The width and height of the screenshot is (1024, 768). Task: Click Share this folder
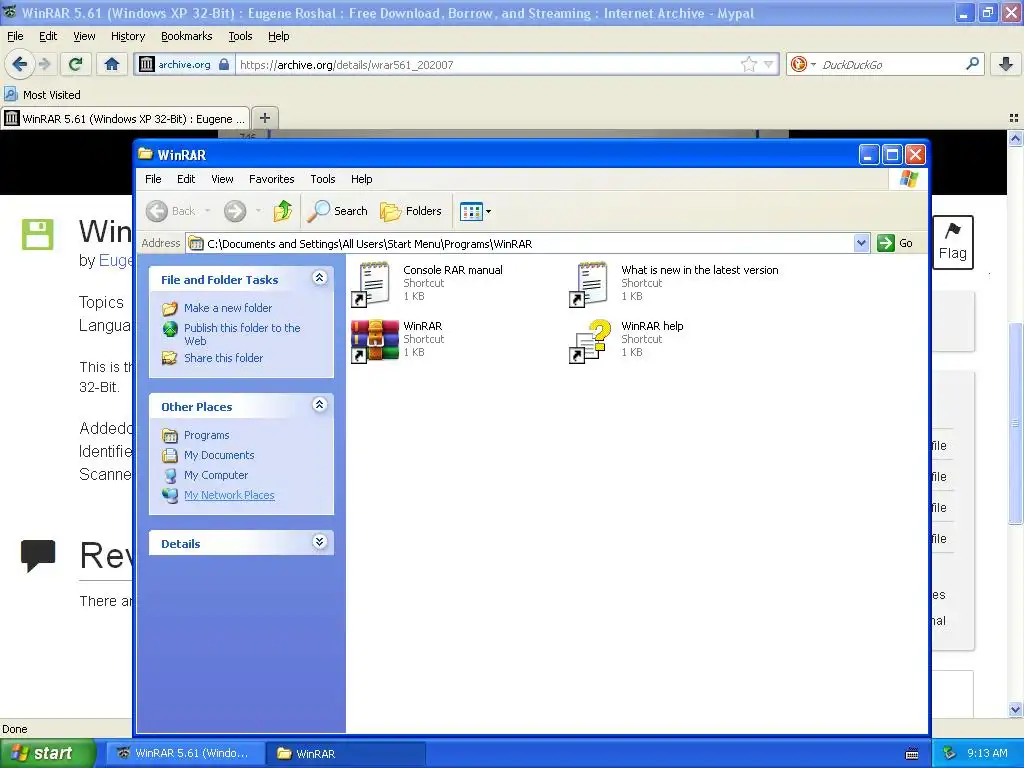pos(223,358)
